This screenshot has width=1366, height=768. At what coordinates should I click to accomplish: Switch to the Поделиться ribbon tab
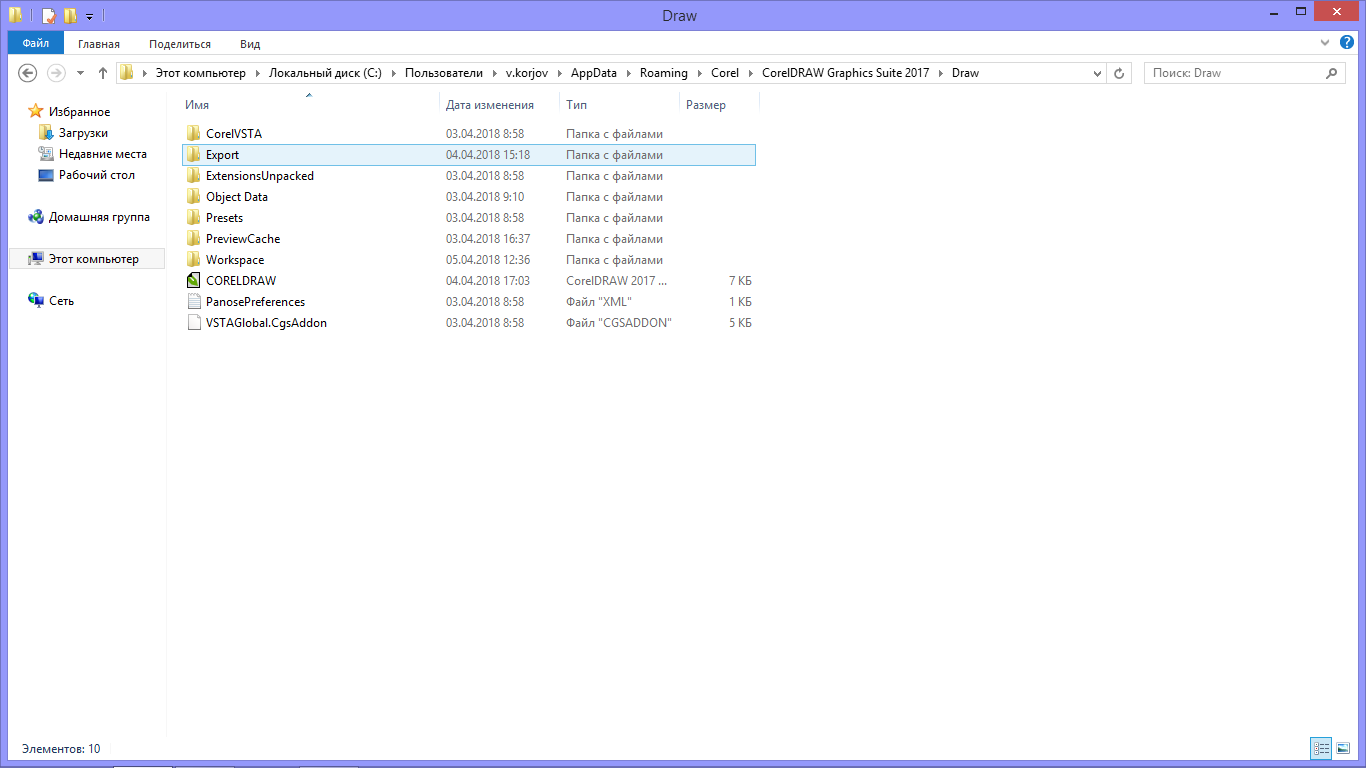click(180, 44)
